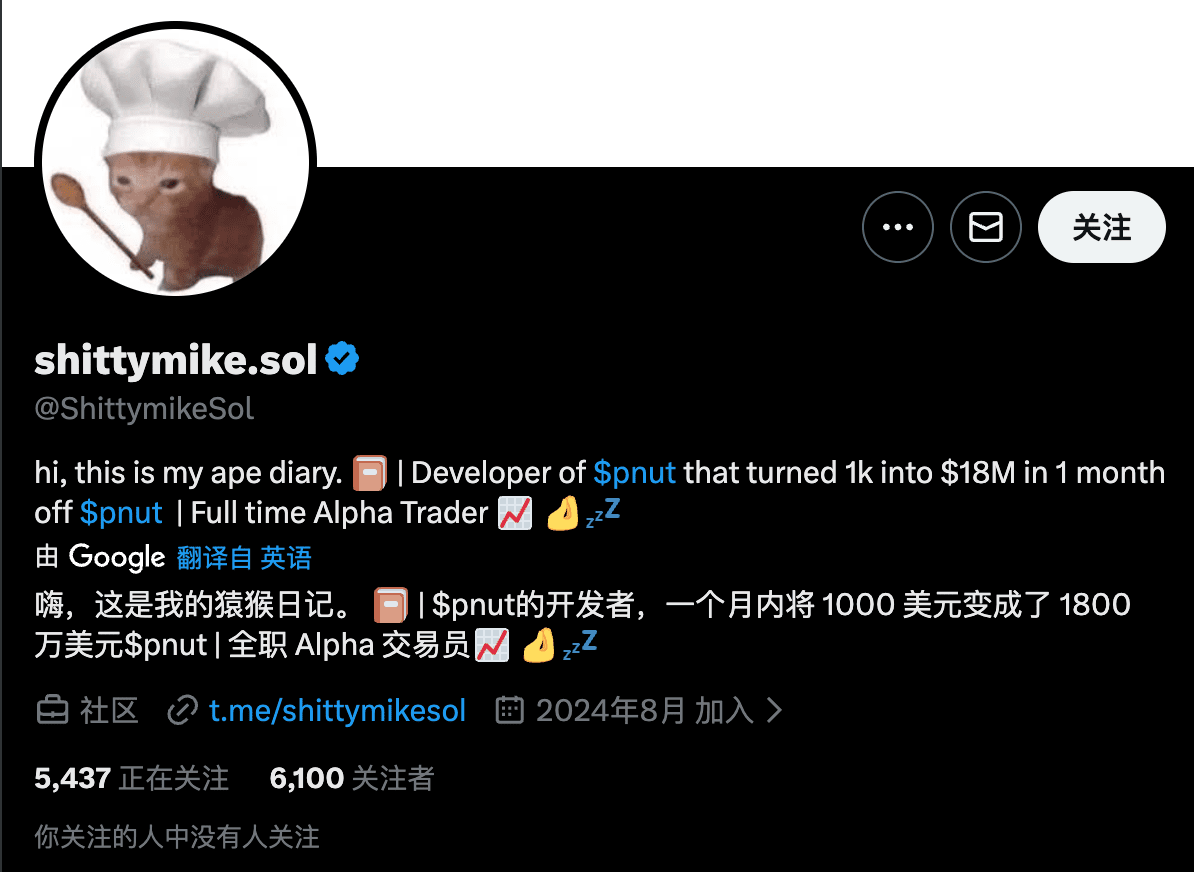Image resolution: width=1194 pixels, height=872 pixels.
Task: Open the three-dot more options menu
Action: [x=898, y=227]
